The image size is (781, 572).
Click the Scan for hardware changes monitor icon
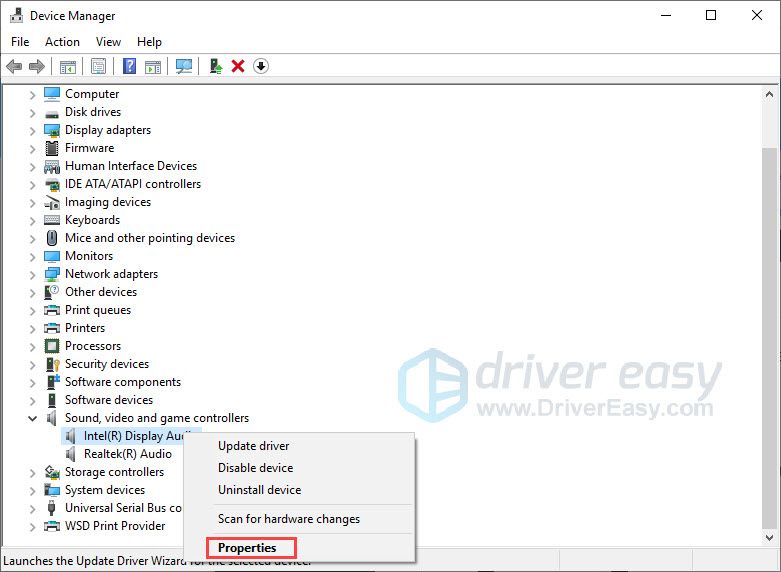(183, 66)
